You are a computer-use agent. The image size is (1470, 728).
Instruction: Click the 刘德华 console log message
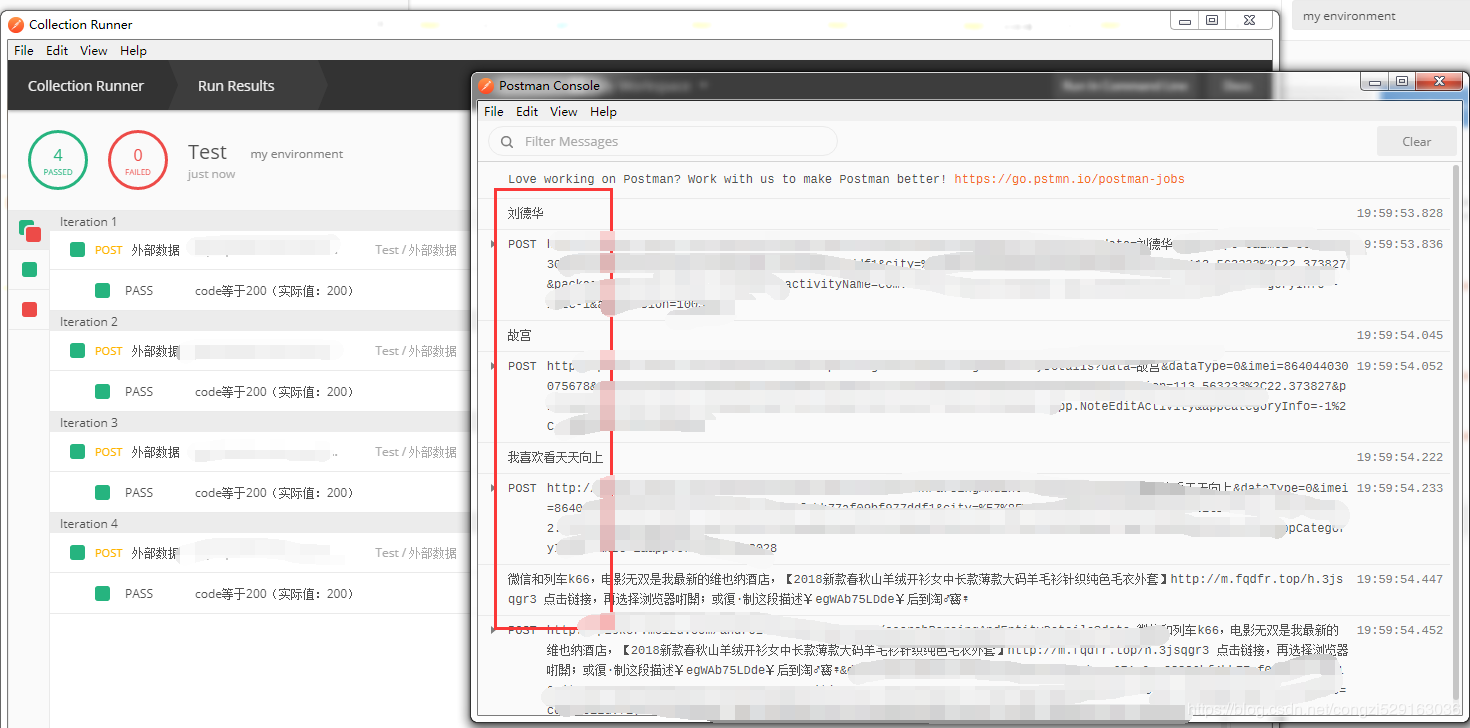pos(526,213)
